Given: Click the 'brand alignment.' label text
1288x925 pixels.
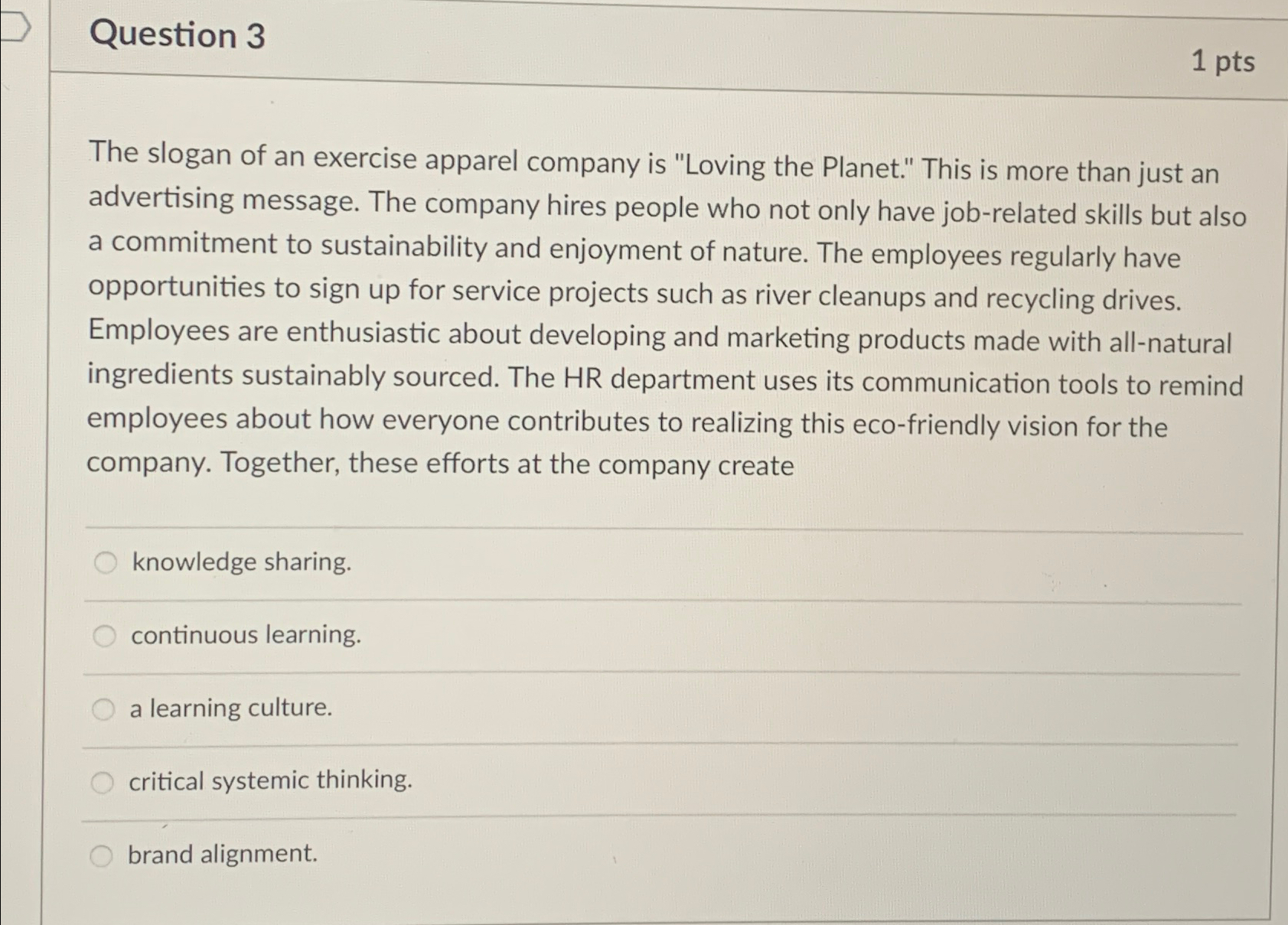Looking at the screenshot, I should click(223, 855).
